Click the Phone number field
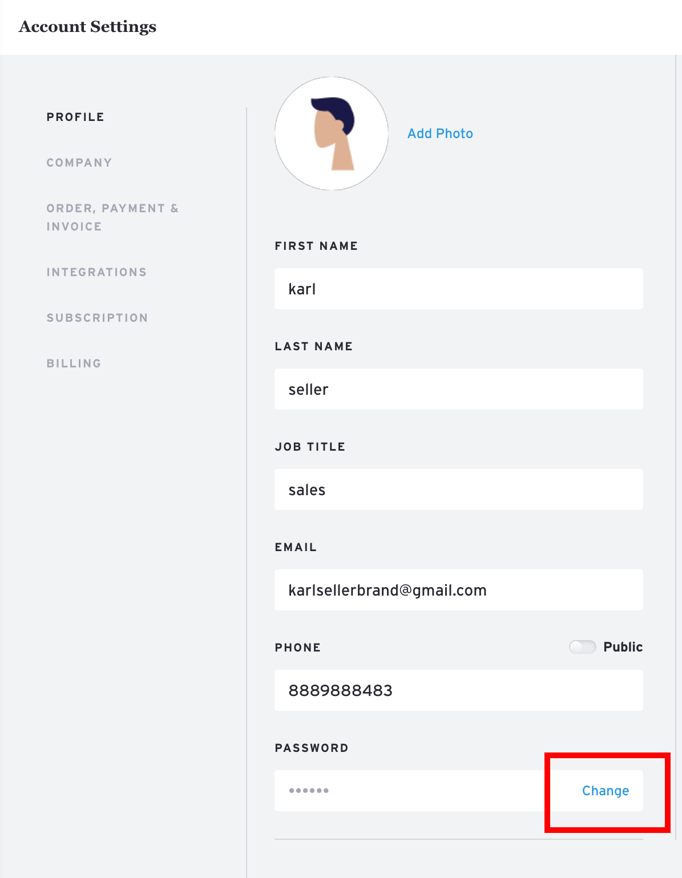Viewport: 682px width, 878px height. [458, 691]
